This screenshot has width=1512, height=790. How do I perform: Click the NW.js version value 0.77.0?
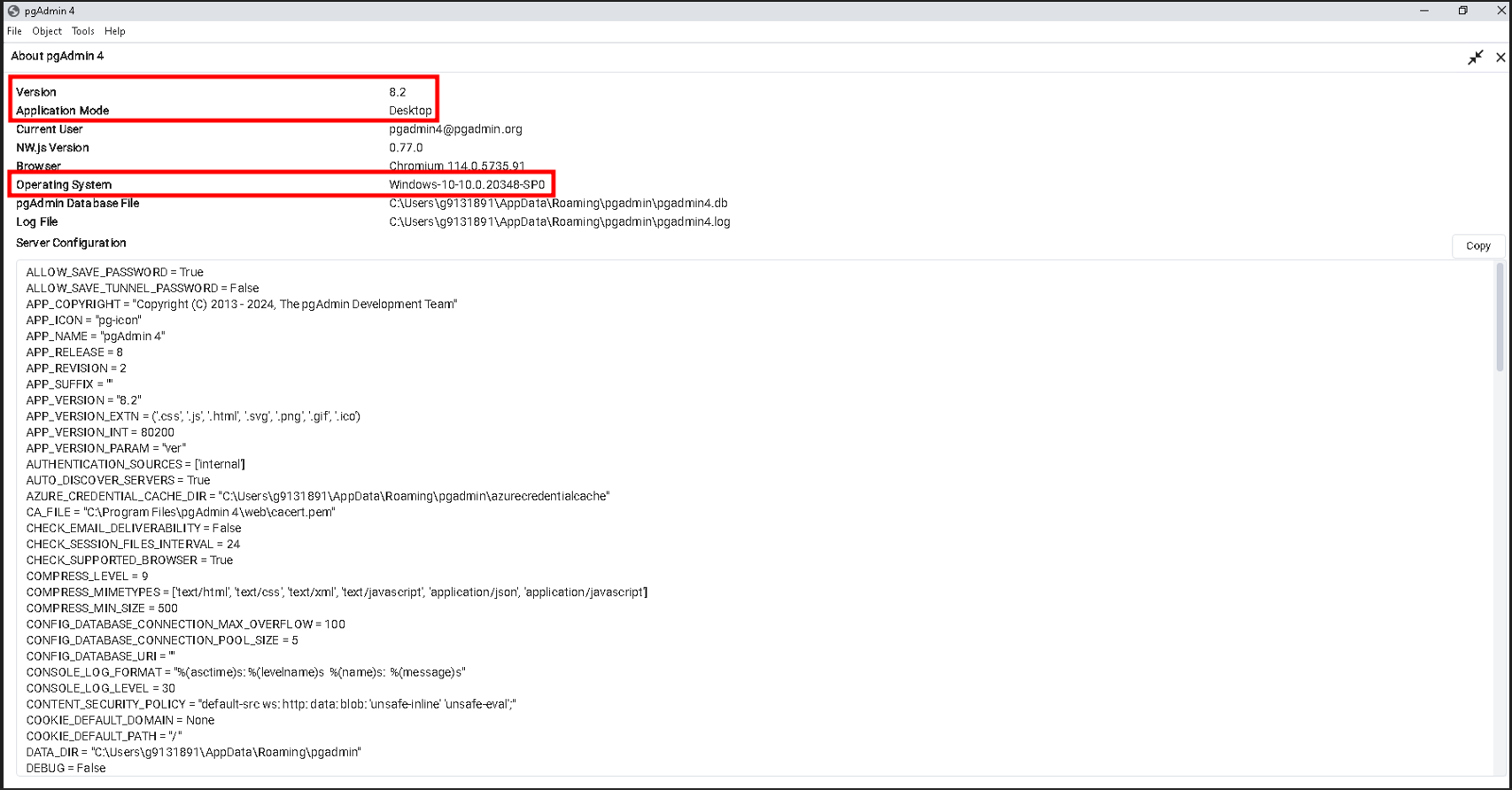coord(406,148)
